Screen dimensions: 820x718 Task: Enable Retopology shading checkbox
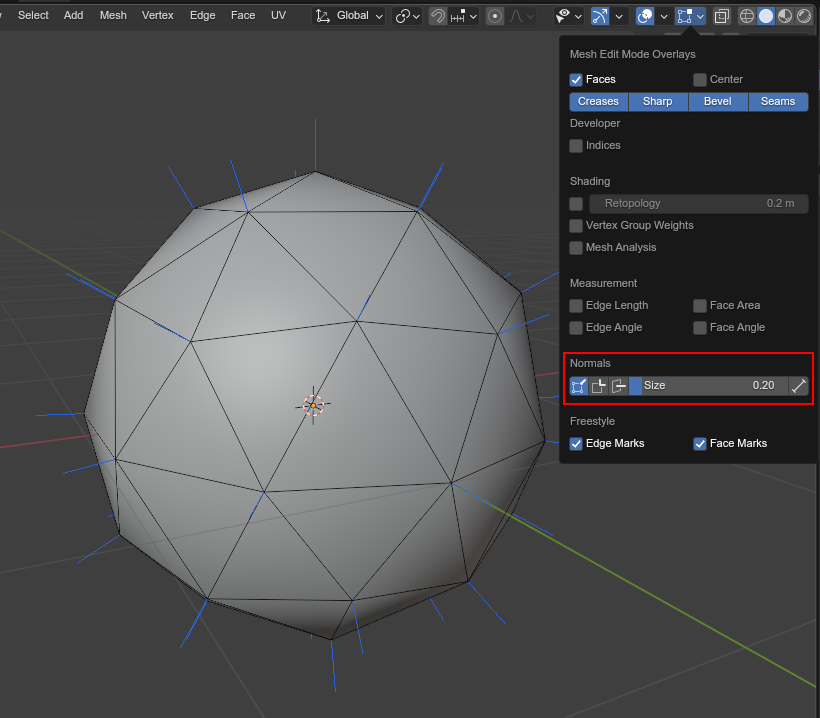point(576,203)
